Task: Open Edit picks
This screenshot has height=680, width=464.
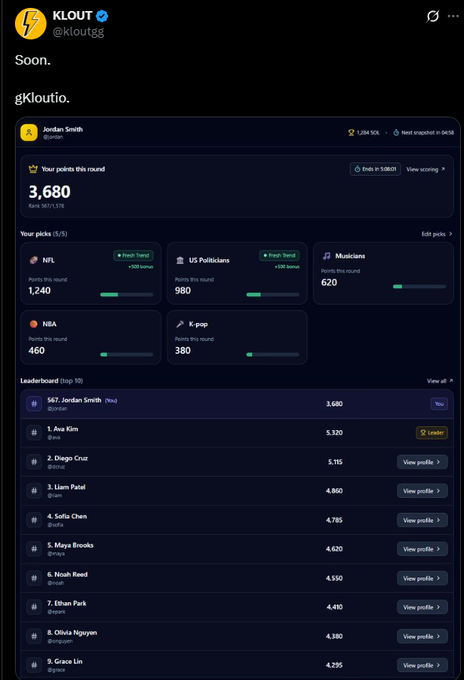Action: [437, 234]
